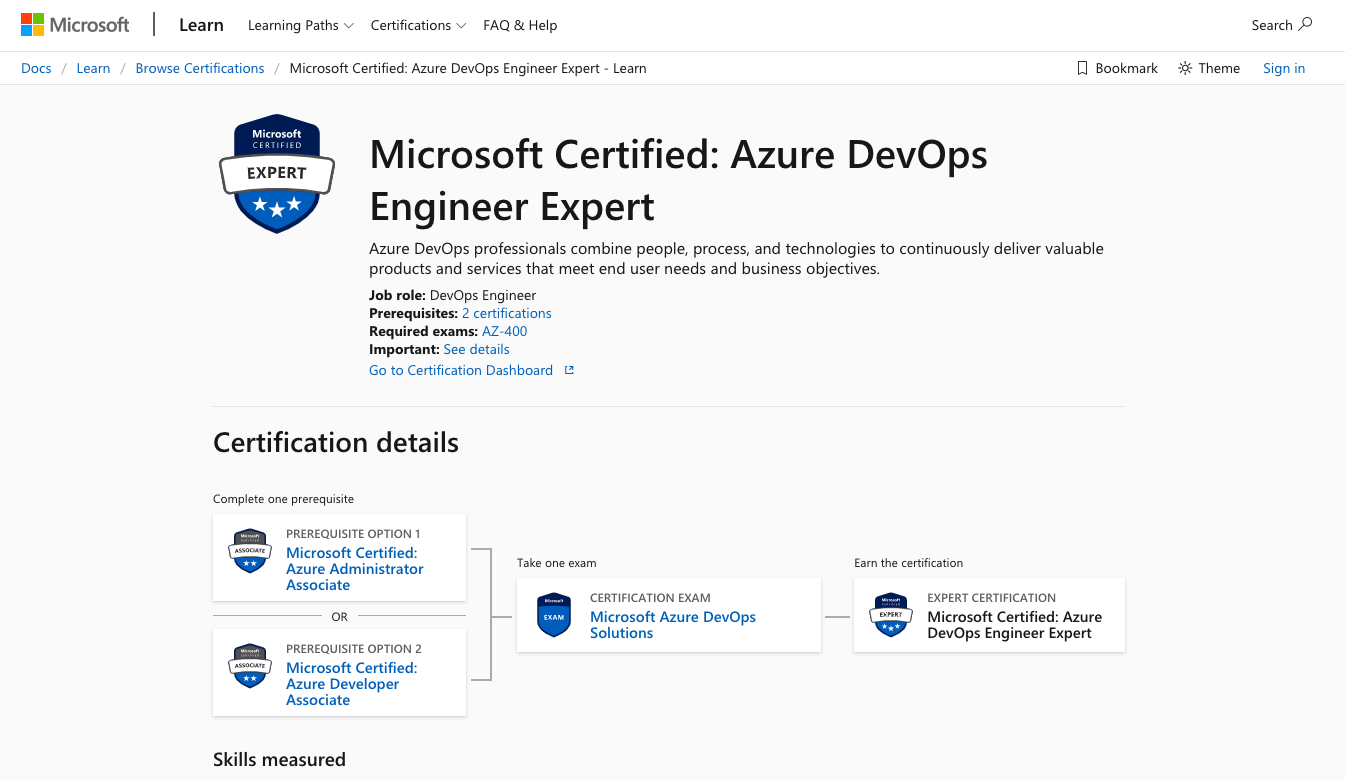Click the Sign in link

tap(1284, 68)
